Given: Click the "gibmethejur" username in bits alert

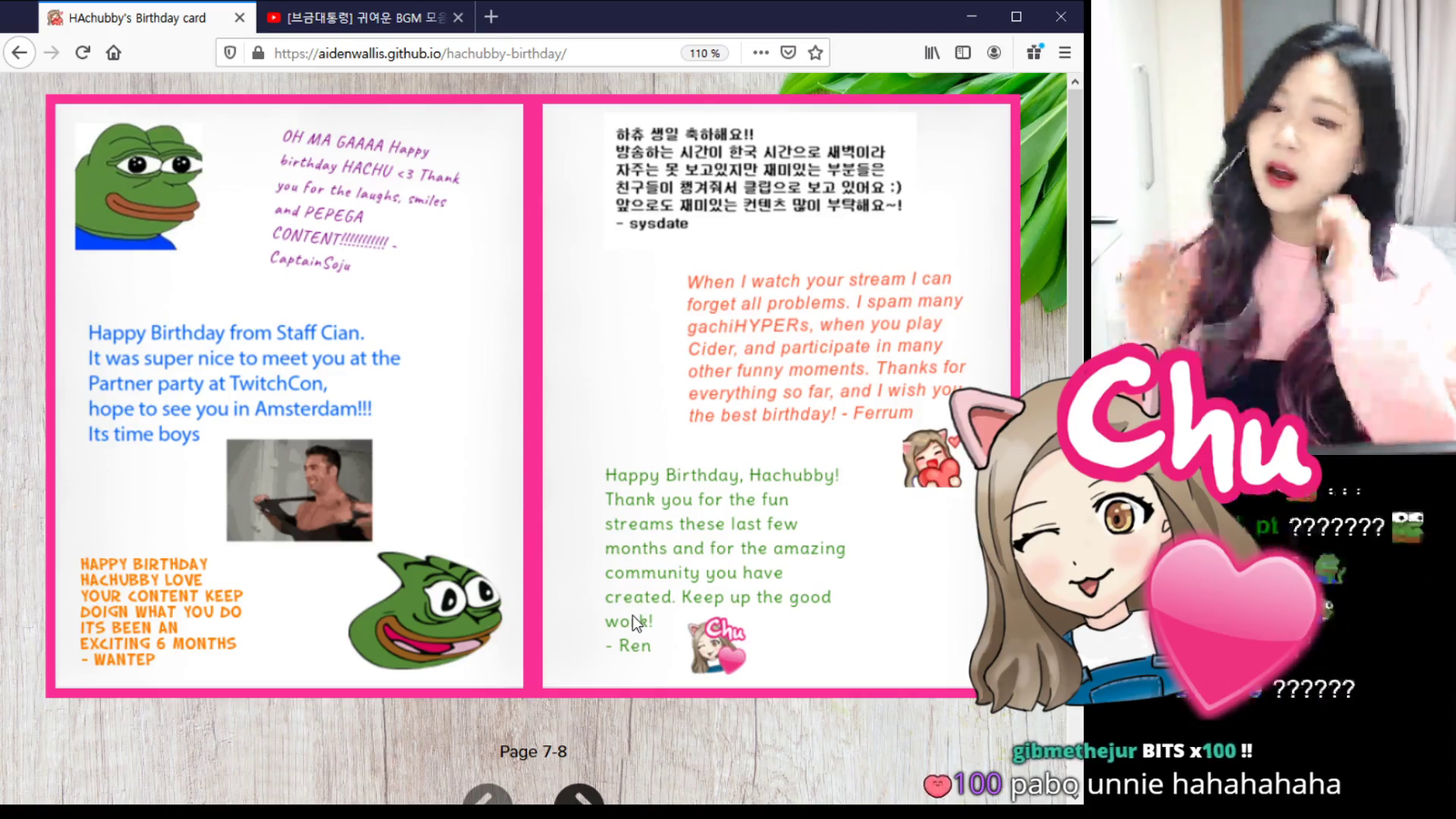Looking at the screenshot, I should point(1075,751).
